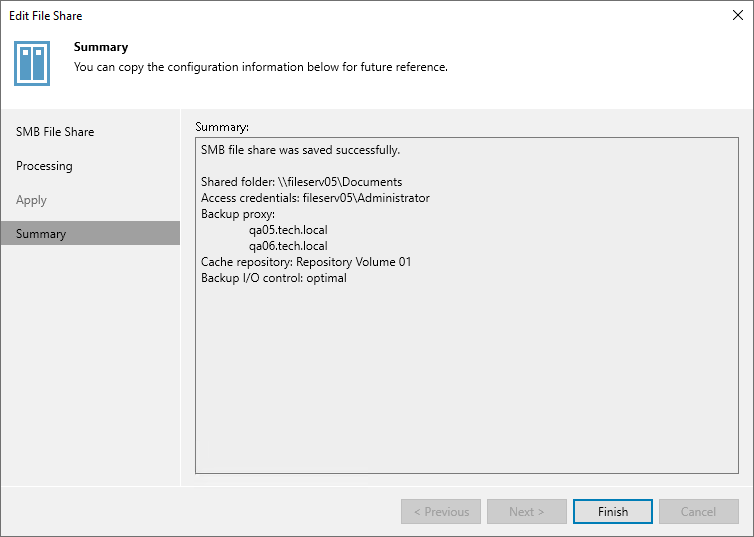754x537 pixels.
Task: Click the Edit File Share window title
Action: tap(46, 16)
